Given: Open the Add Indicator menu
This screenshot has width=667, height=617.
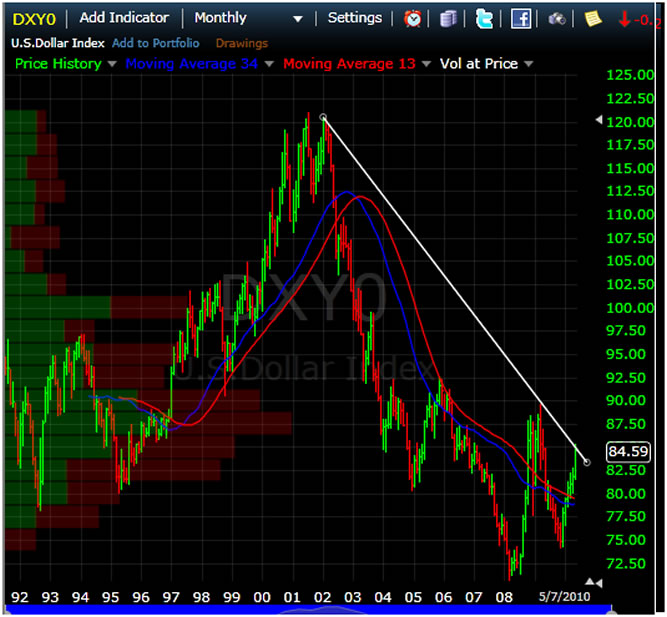Looking at the screenshot, I should coord(124,18).
